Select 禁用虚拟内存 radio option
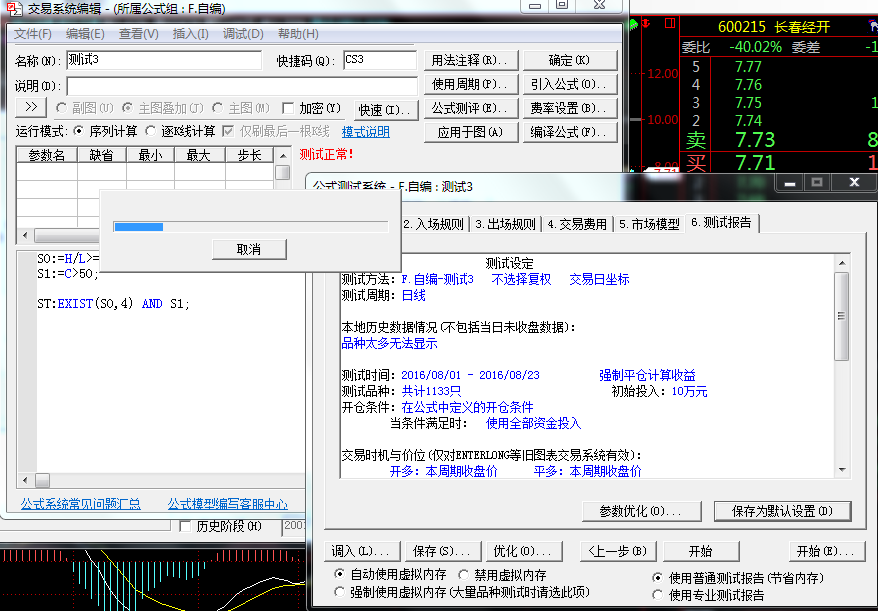The image size is (878, 611). 464,574
